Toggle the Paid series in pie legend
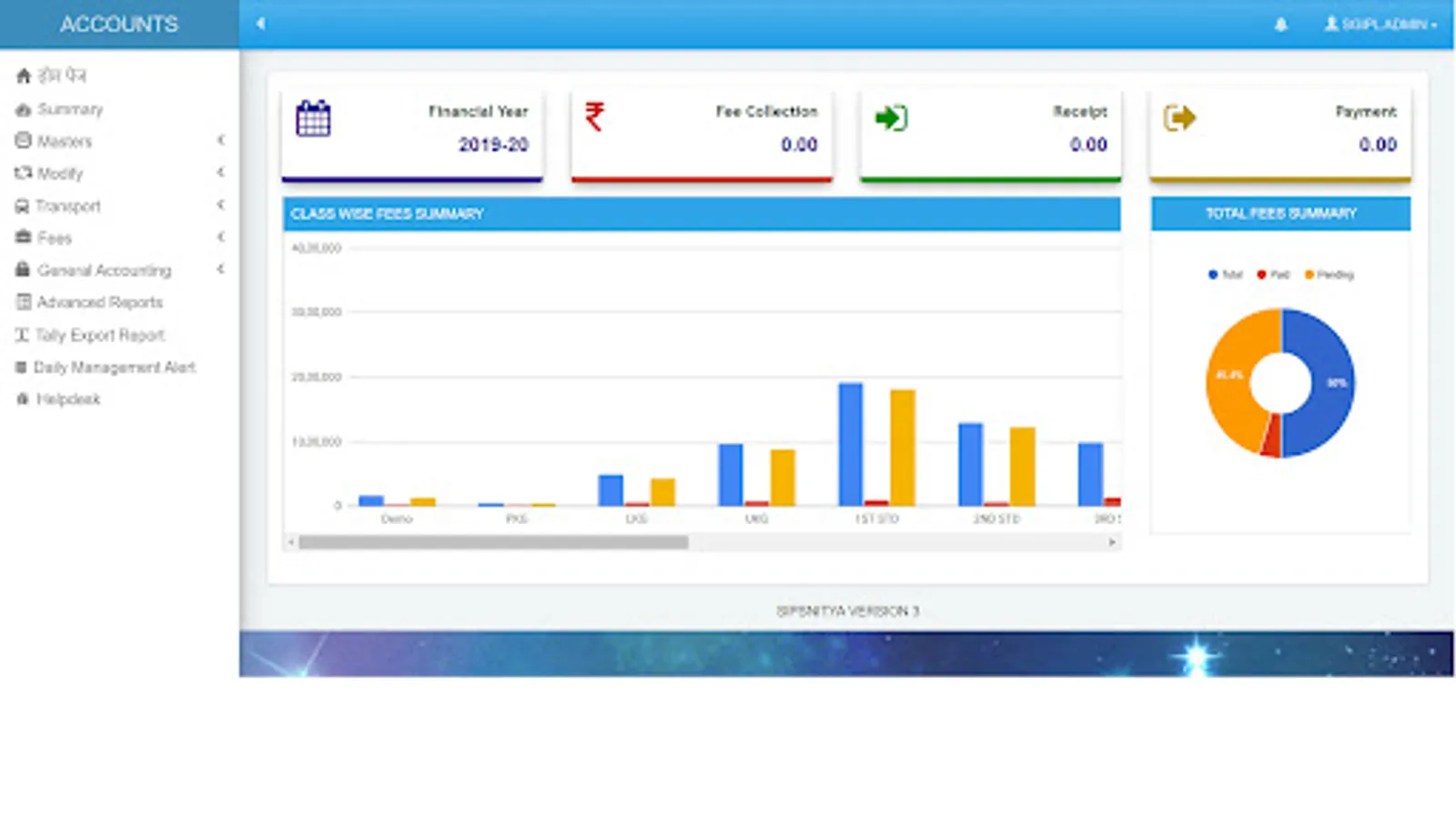1456x819 pixels. point(1273,275)
